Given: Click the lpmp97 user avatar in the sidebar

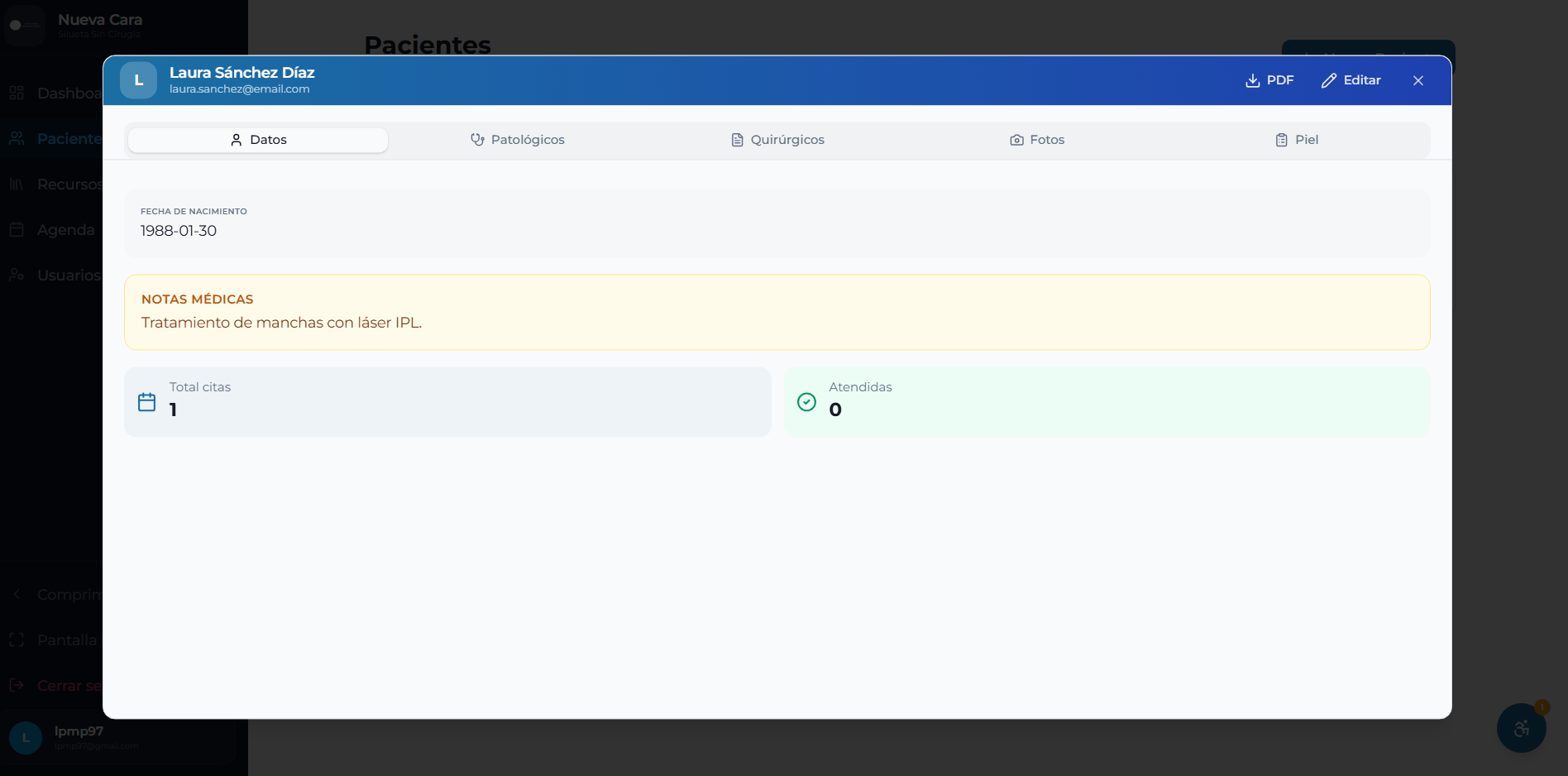Looking at the screenshot, I should [26, 737].
